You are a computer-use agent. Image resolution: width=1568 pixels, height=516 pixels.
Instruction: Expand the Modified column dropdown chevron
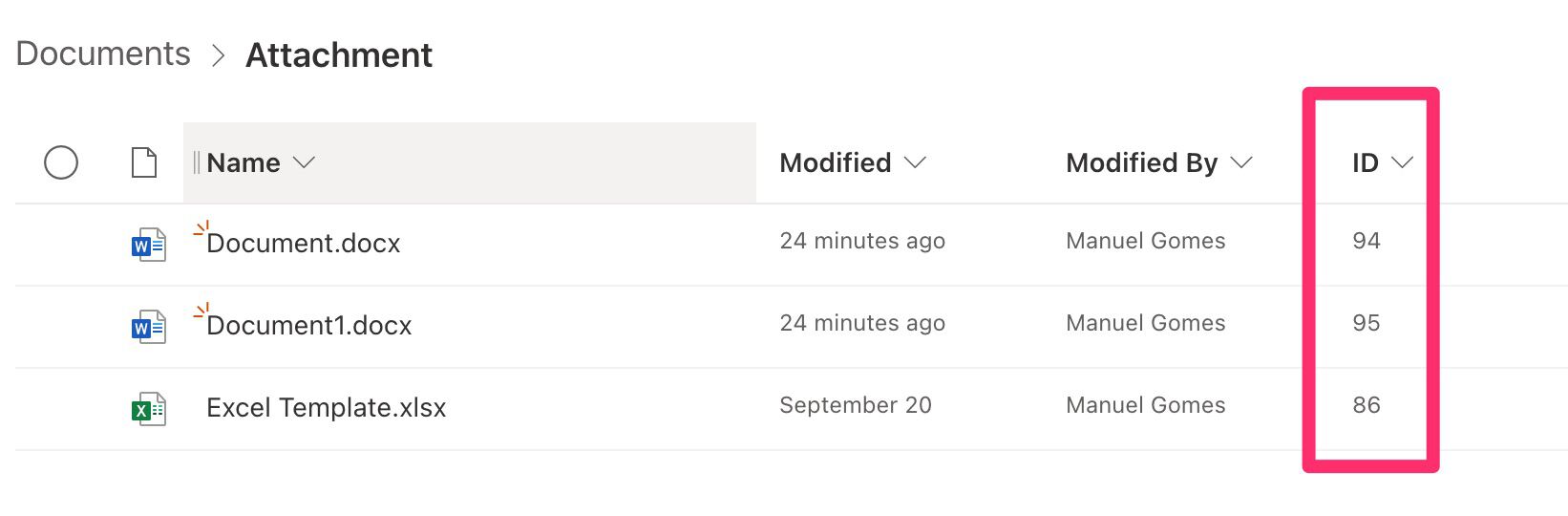click(x=915, y=162)
